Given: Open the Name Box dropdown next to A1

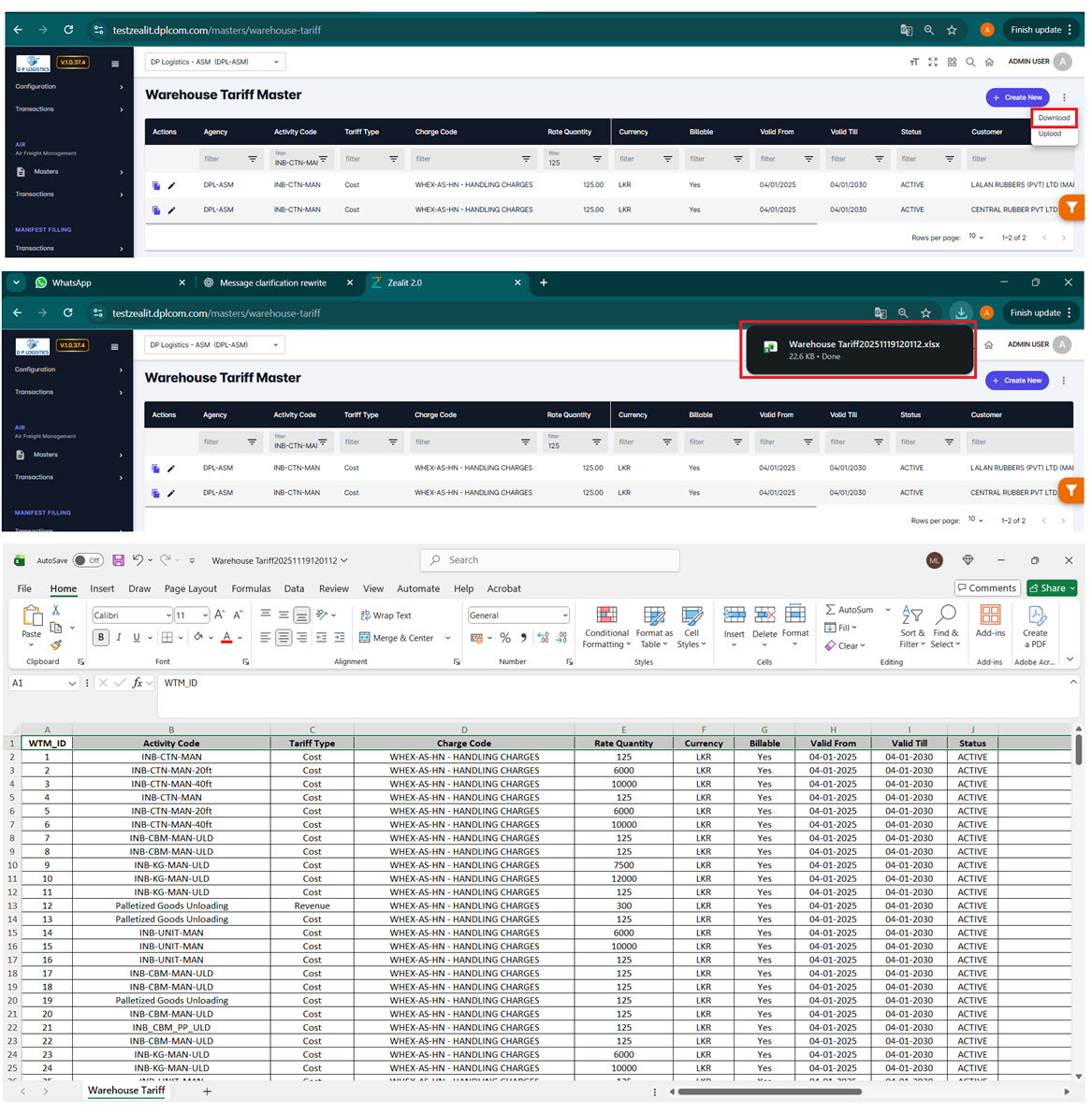Looking at the screenshot, I should tap(72, 684).
